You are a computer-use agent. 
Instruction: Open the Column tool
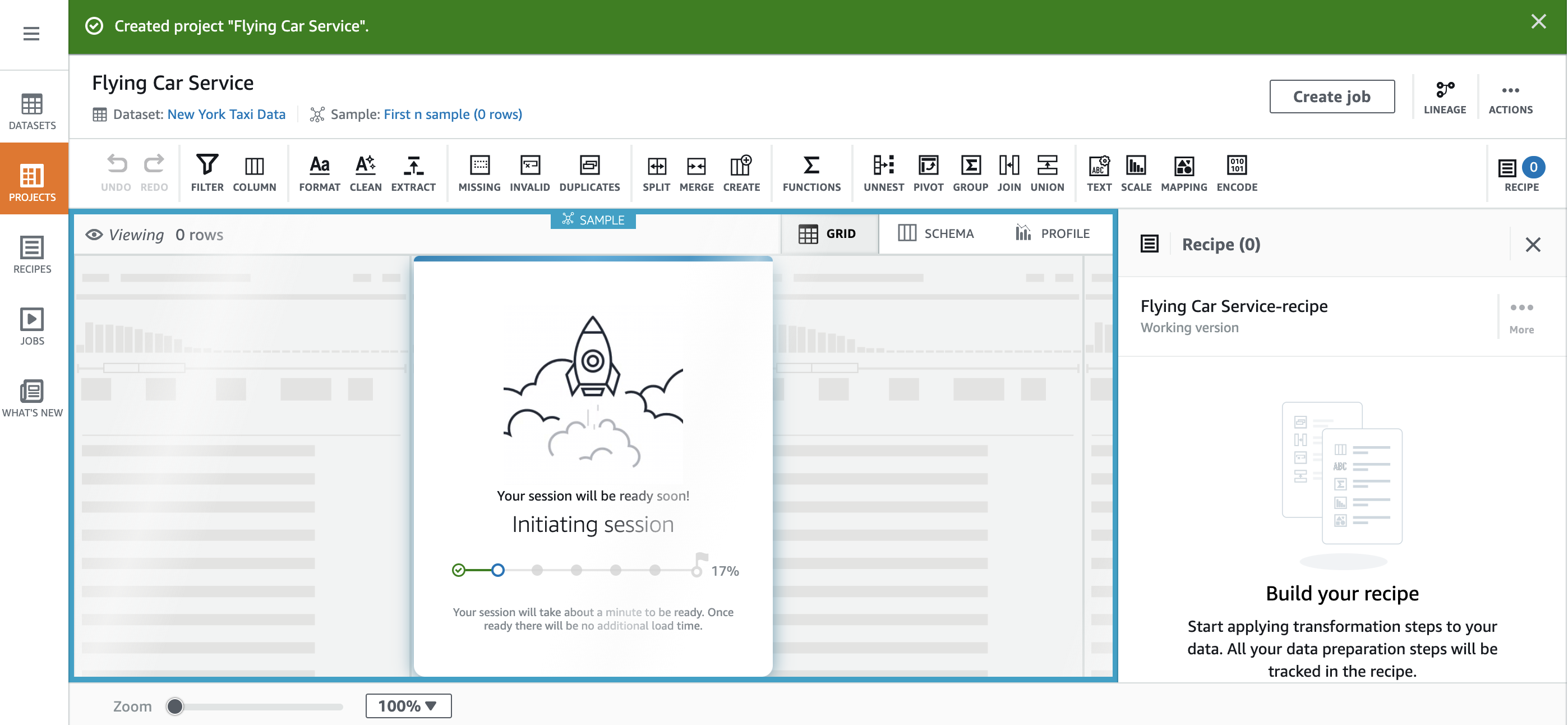pyautogui.click(x=255, y=173)
